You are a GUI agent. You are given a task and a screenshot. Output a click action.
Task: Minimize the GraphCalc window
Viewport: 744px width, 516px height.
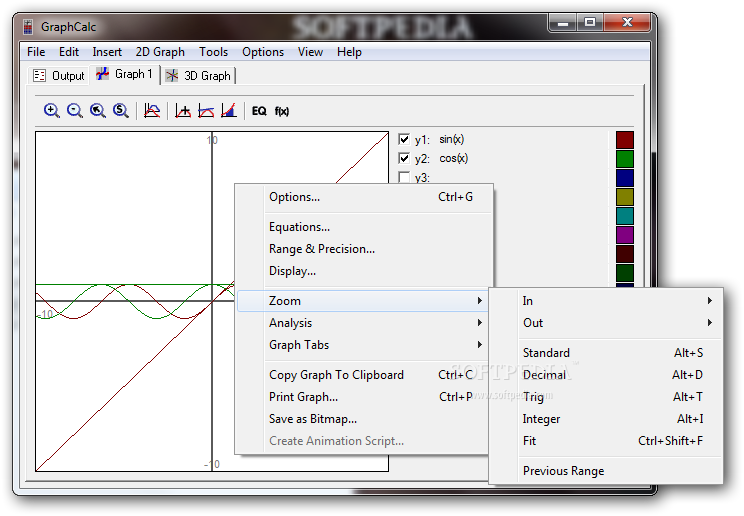[563, 22]
